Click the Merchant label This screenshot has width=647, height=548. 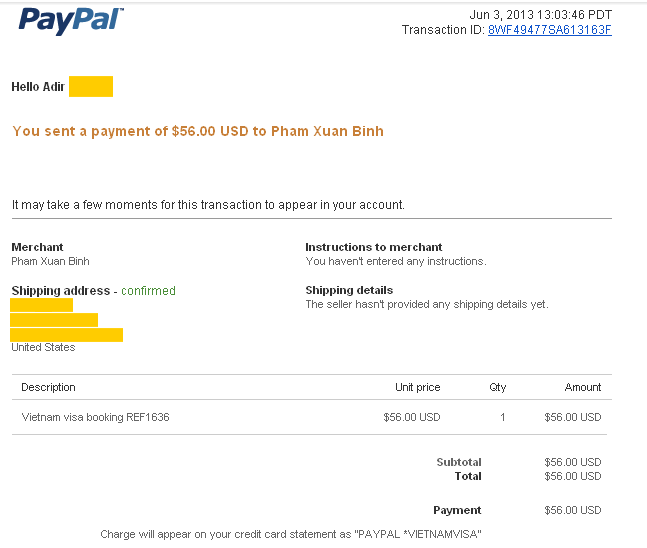click(37, 247)
